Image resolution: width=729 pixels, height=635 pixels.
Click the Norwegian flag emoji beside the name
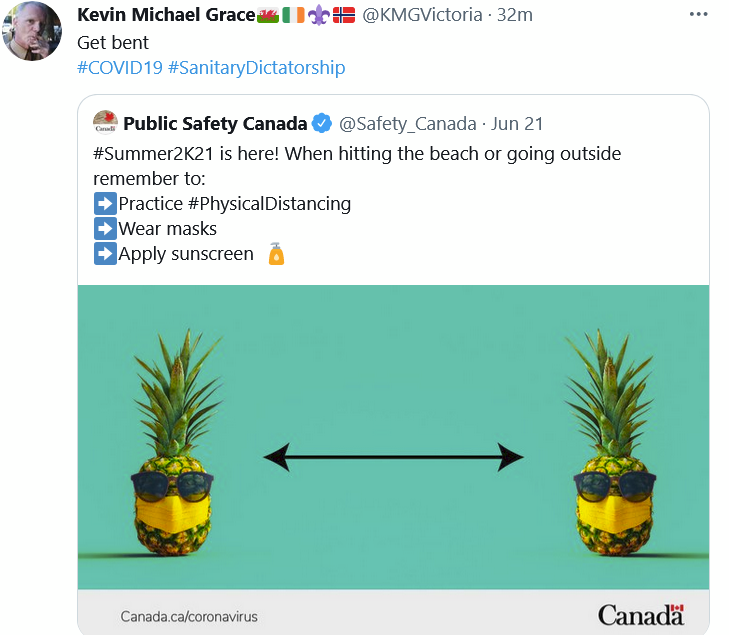pyautogui.click(x=344, y=16)
